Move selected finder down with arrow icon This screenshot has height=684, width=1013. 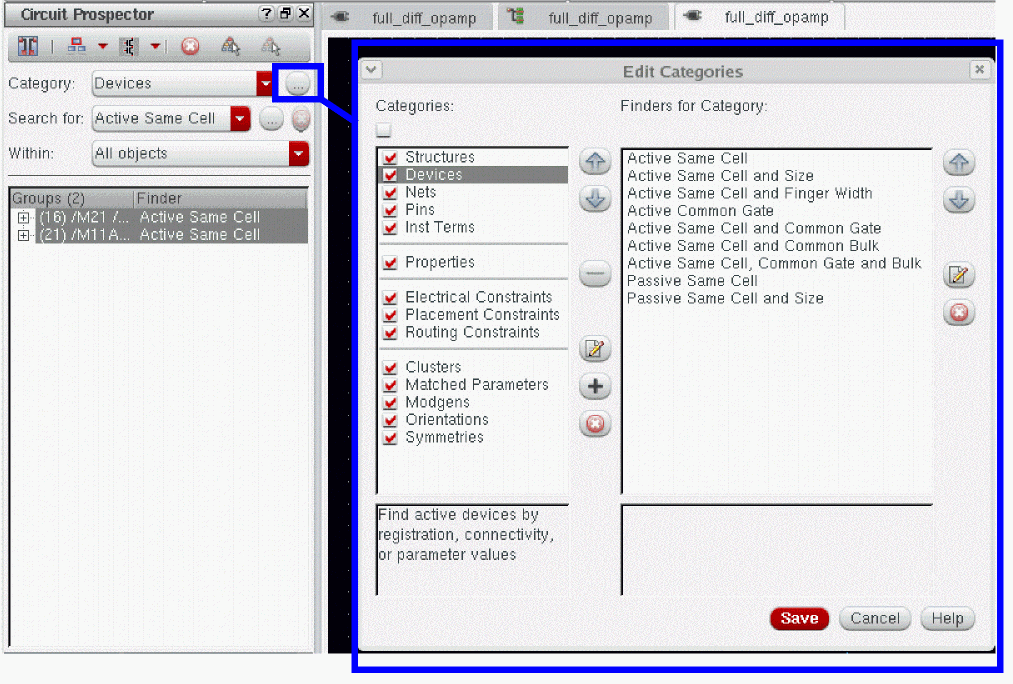(x=959, y=200)
